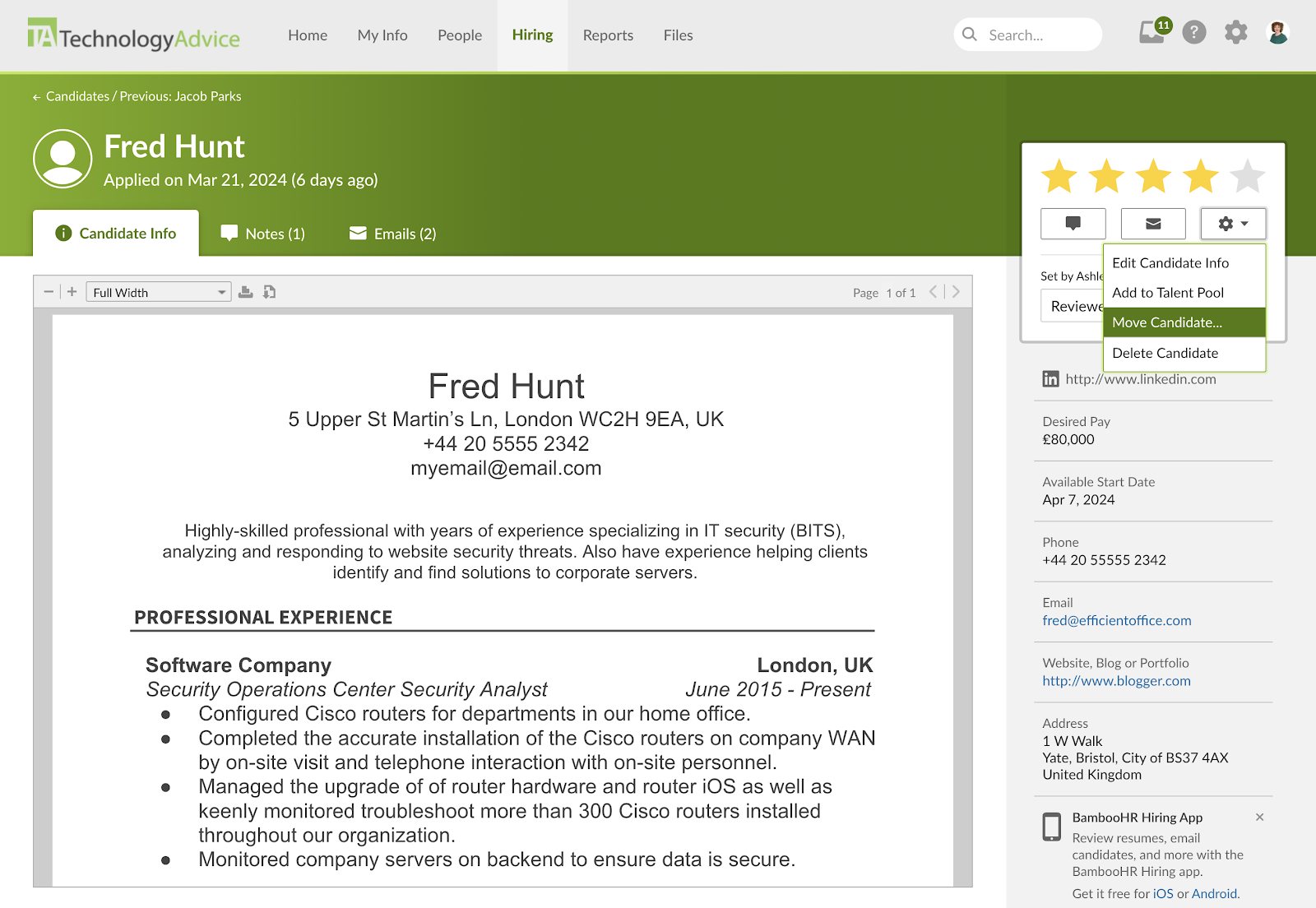Email the candidate with the envelope button
Image resolution: width=1316 pixels, height=908 pixels.
1153,224
